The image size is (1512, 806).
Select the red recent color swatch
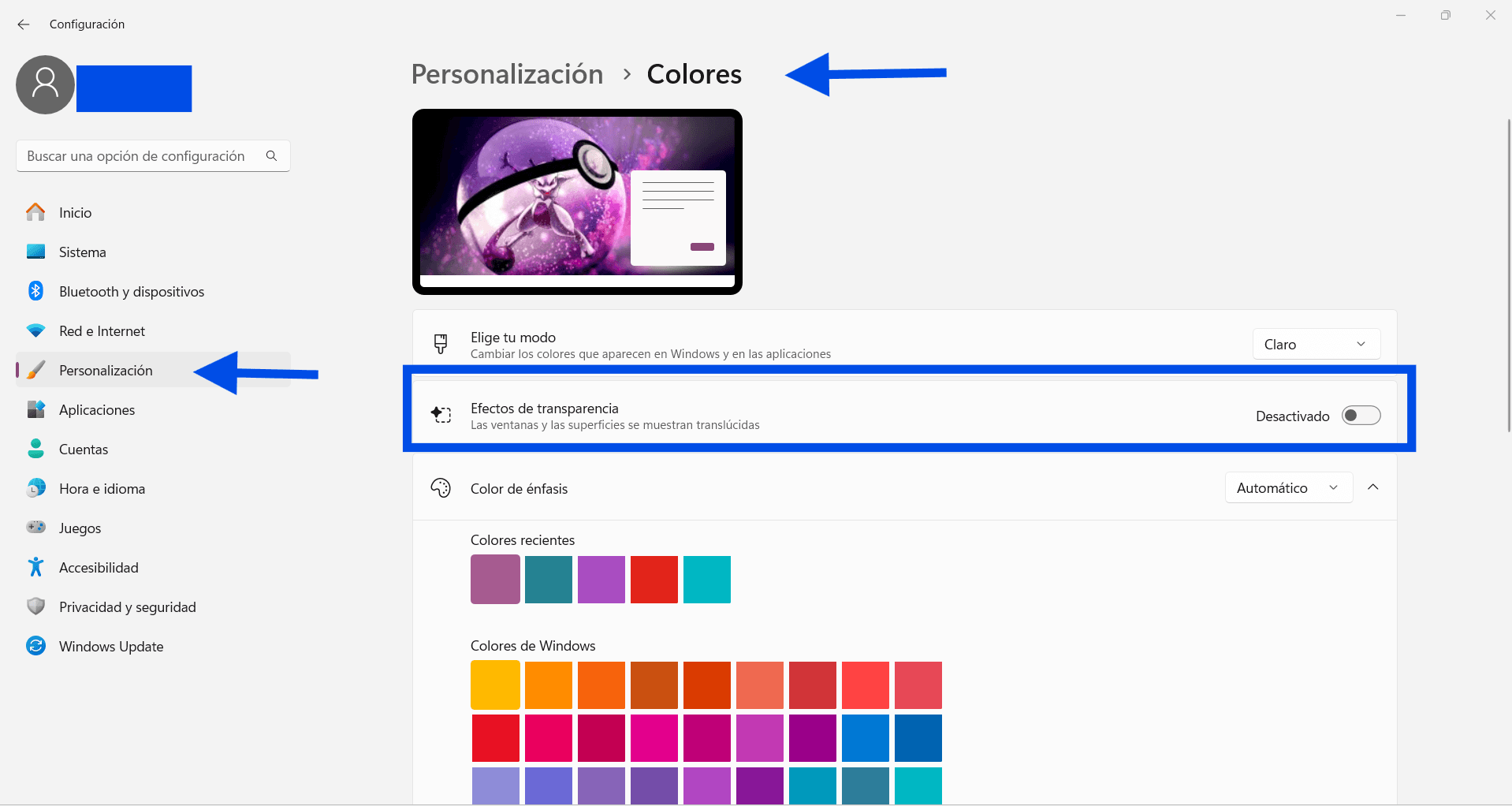pyautogui.click(x=654, y=580)
